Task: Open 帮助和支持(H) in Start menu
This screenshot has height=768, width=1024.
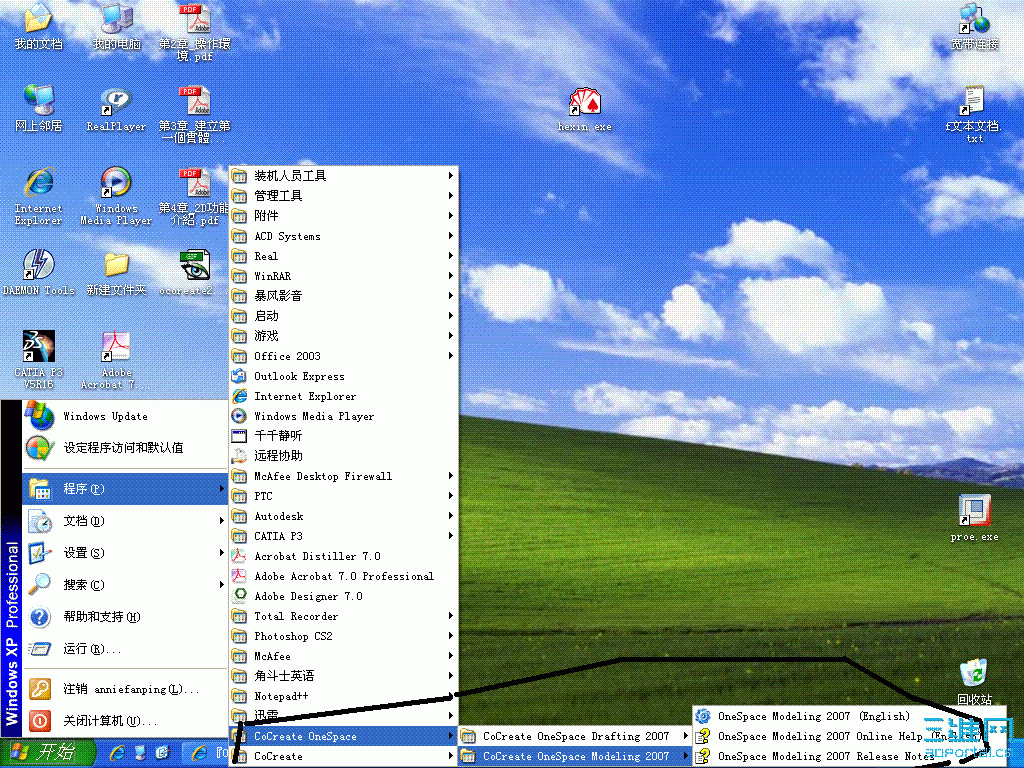Action: click(125, 616)
